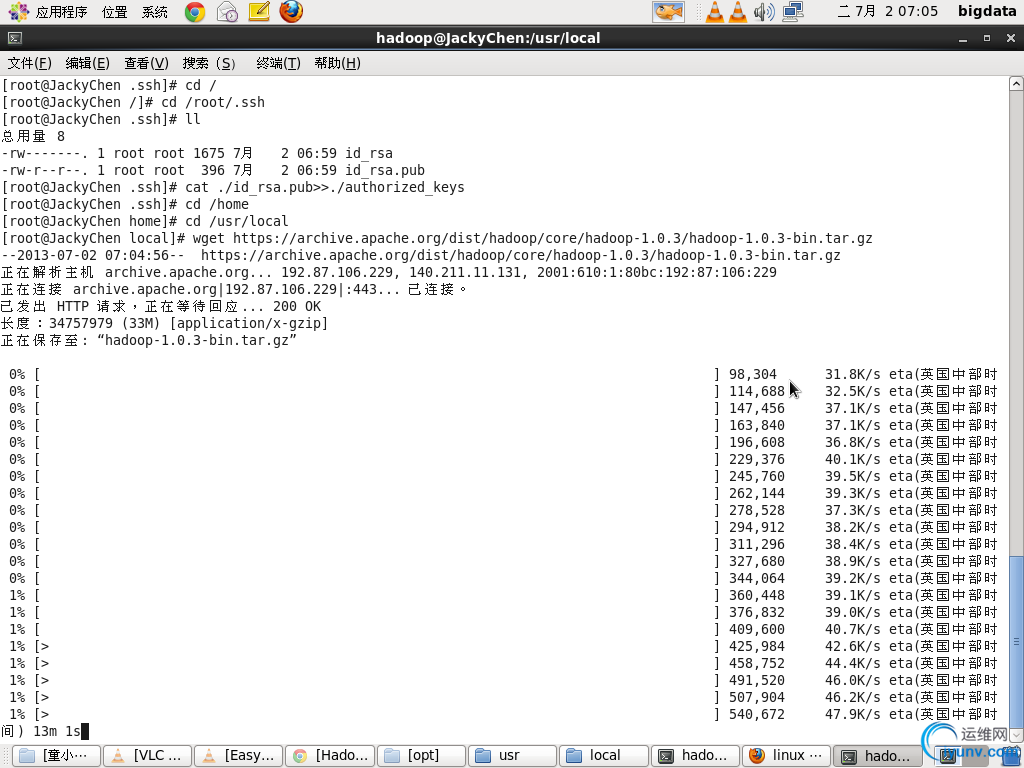1024x768 pixels.
Task: Switch to [Hado... Chrome taskbar window
Action: [x=330, y=756]
